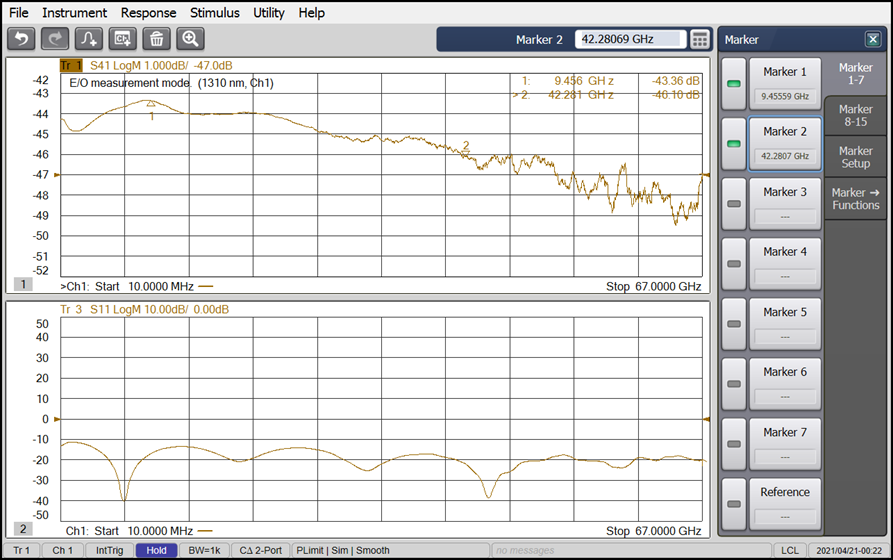The image size is (893, 560).
Task: Toggle Marker 1 on/off indicator
Action: [x=734, y=85]
